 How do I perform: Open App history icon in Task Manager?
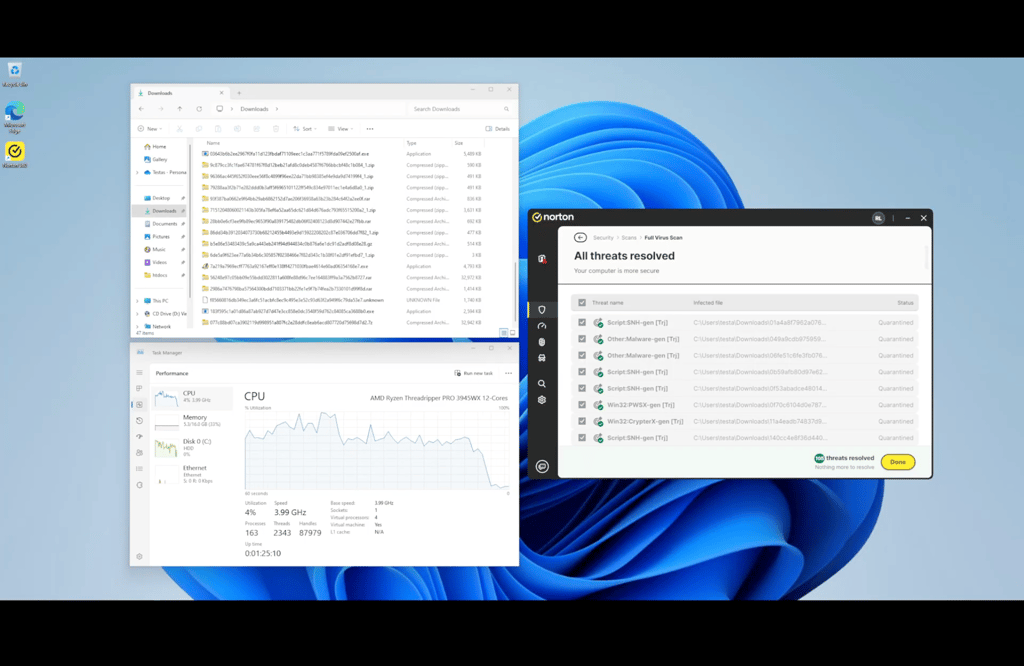[x=139, y=420]
